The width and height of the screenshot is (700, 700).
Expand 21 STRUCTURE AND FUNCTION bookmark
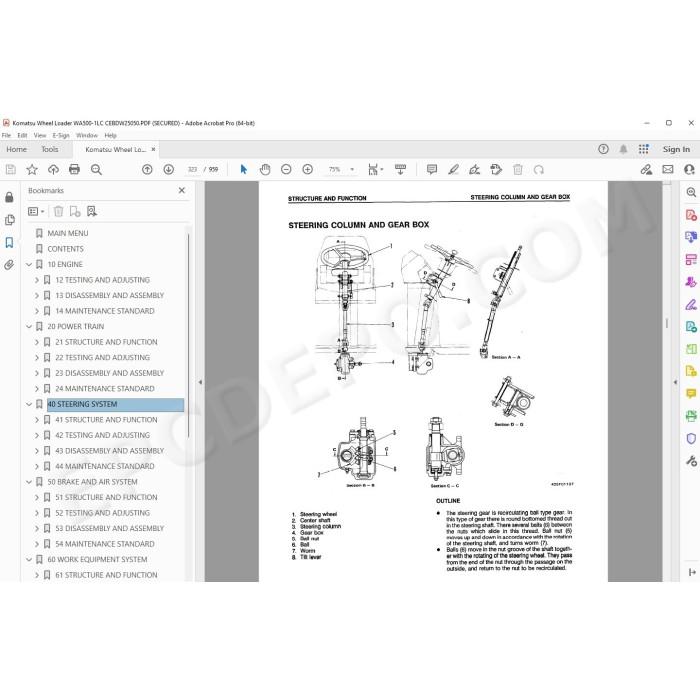(37, 342)
